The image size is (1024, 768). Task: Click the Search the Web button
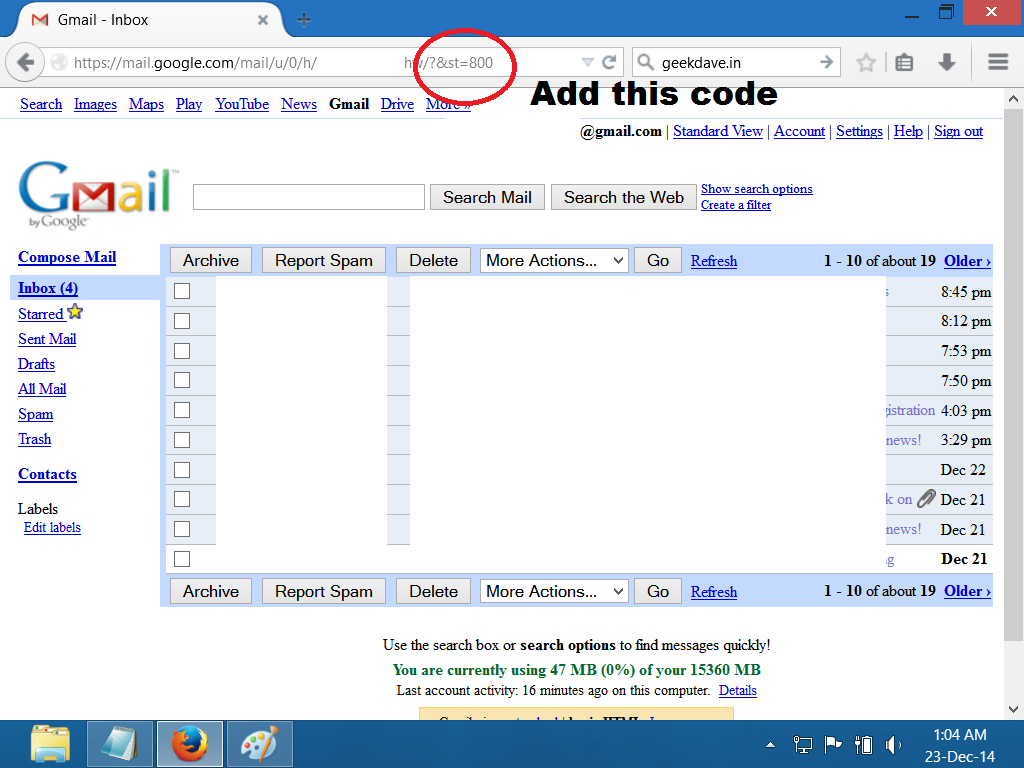[x=624, y=197]
